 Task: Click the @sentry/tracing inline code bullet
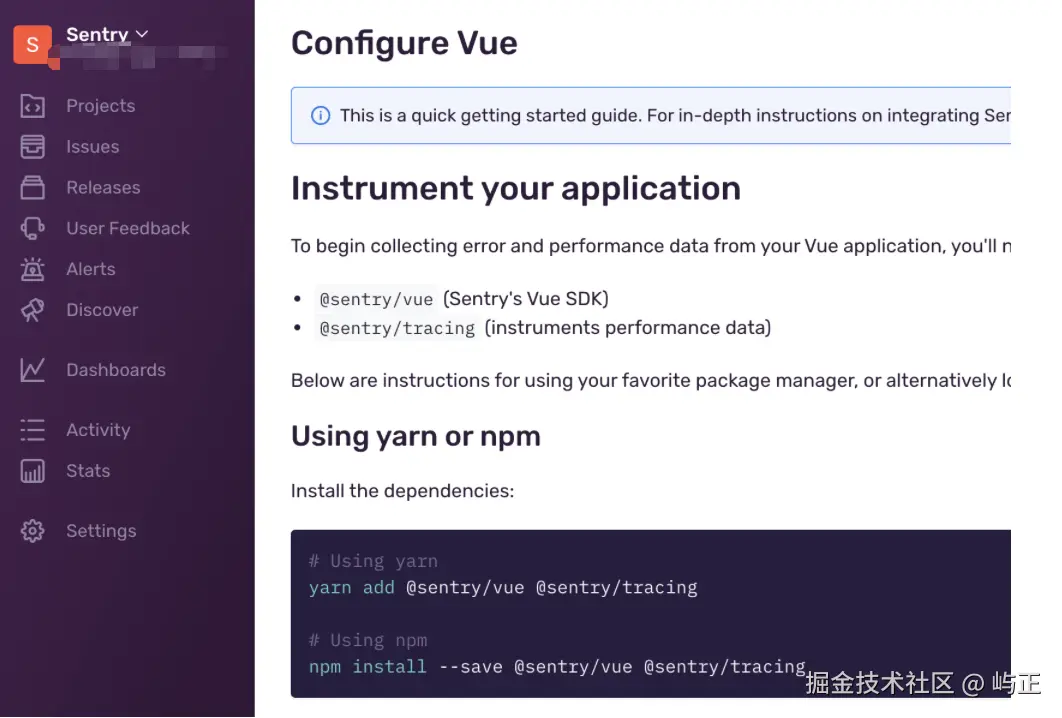[397, 329]
